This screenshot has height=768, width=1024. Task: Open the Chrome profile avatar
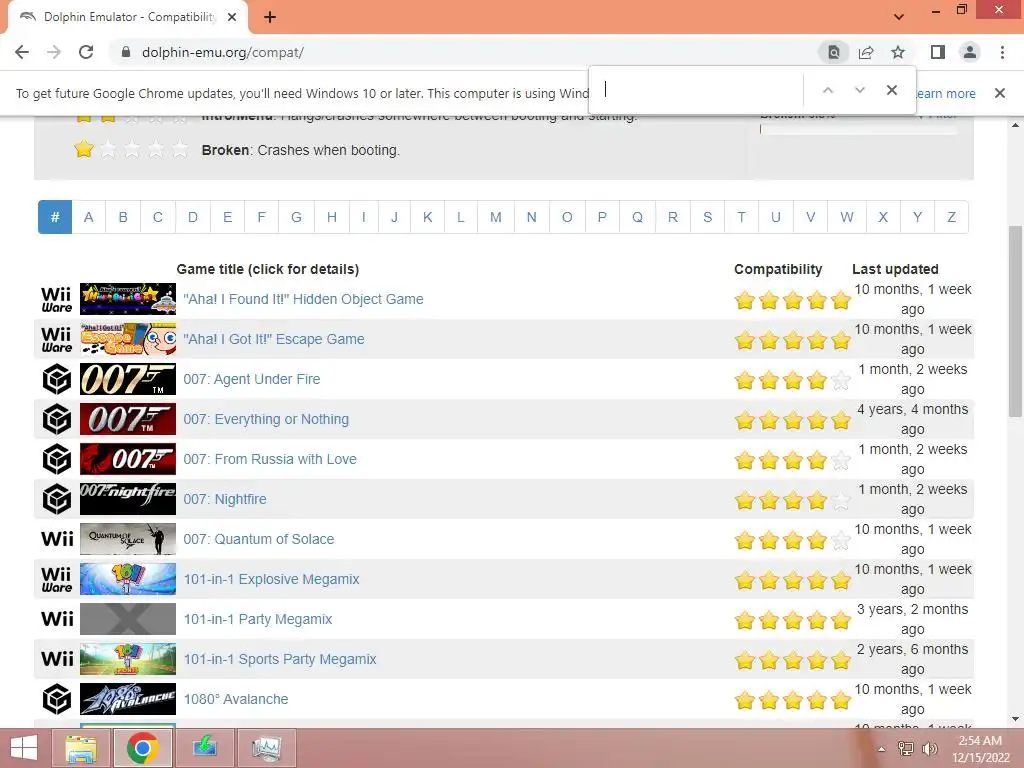[x=970, y=52]
